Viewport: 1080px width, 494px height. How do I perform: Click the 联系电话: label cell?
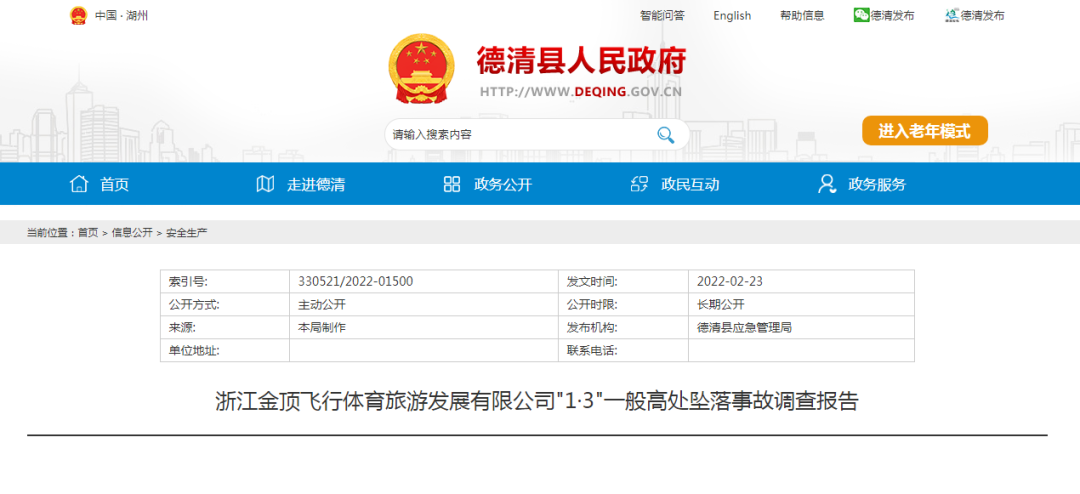[x=623, y=350]
